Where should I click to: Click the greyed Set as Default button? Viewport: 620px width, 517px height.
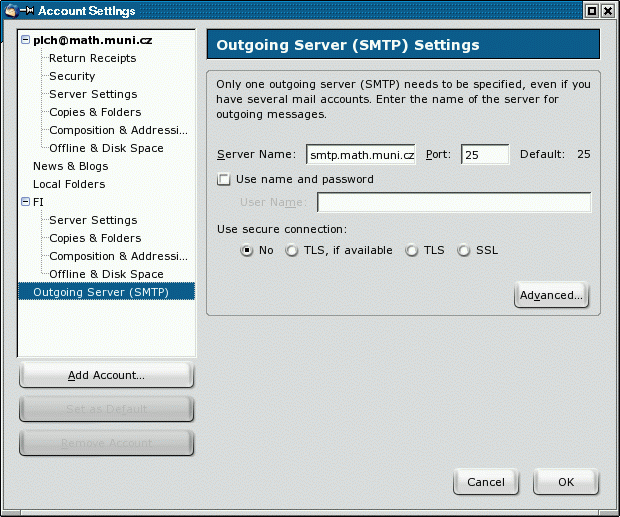point(106,409)
